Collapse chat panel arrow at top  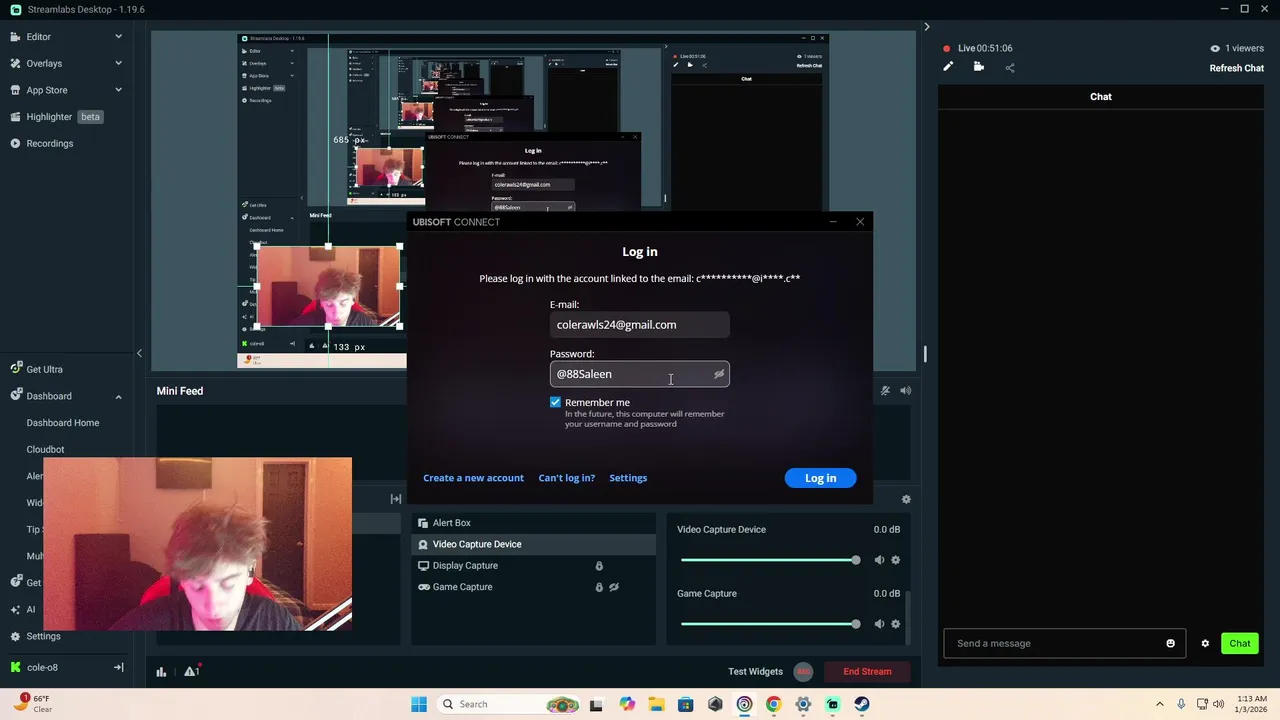point(927,27)
